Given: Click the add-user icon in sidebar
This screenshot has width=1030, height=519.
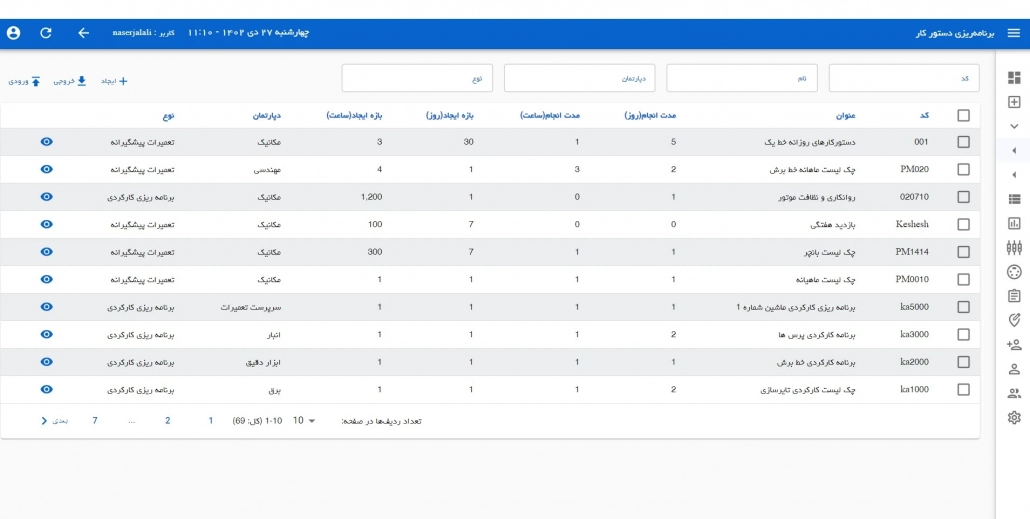Looking at the screenshot, I should [1013, 345].
